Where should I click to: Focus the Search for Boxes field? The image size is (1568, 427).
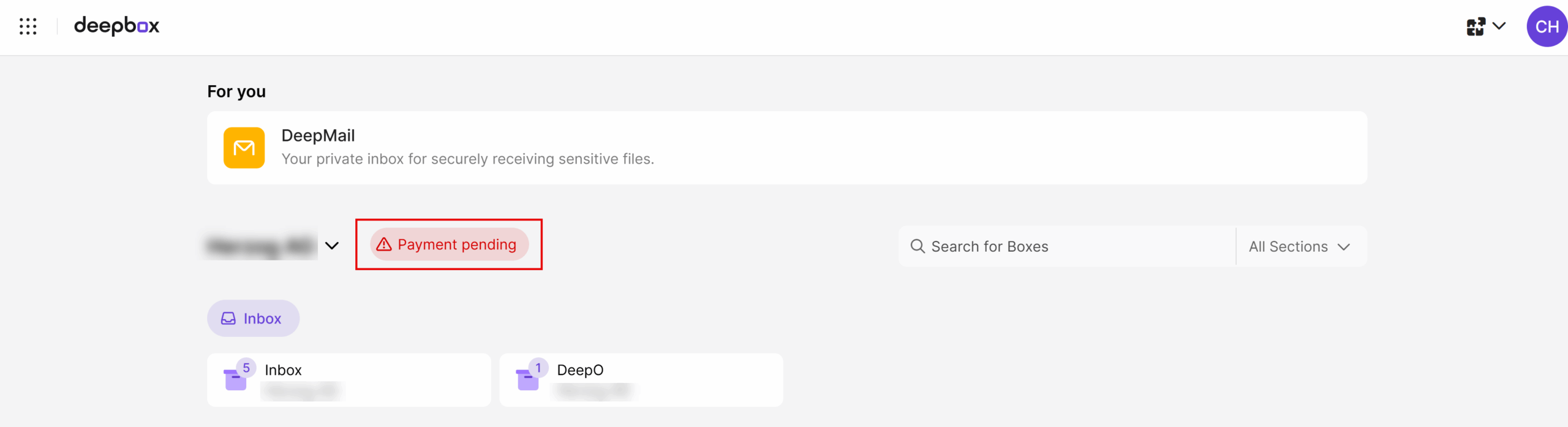click(1067, 246)
